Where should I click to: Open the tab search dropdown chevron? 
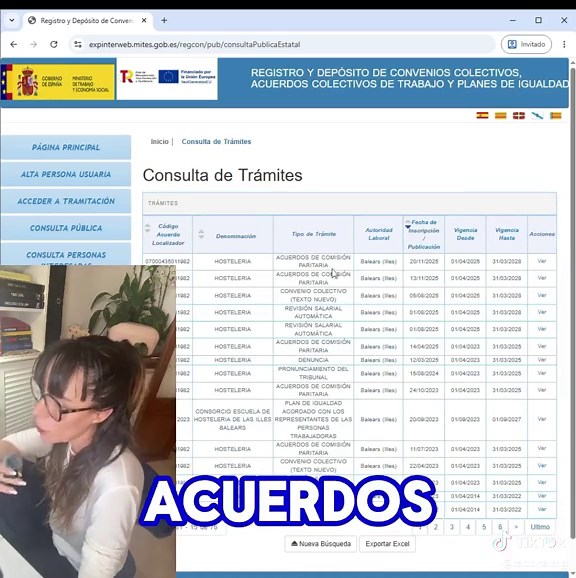[x=12, y=21]
